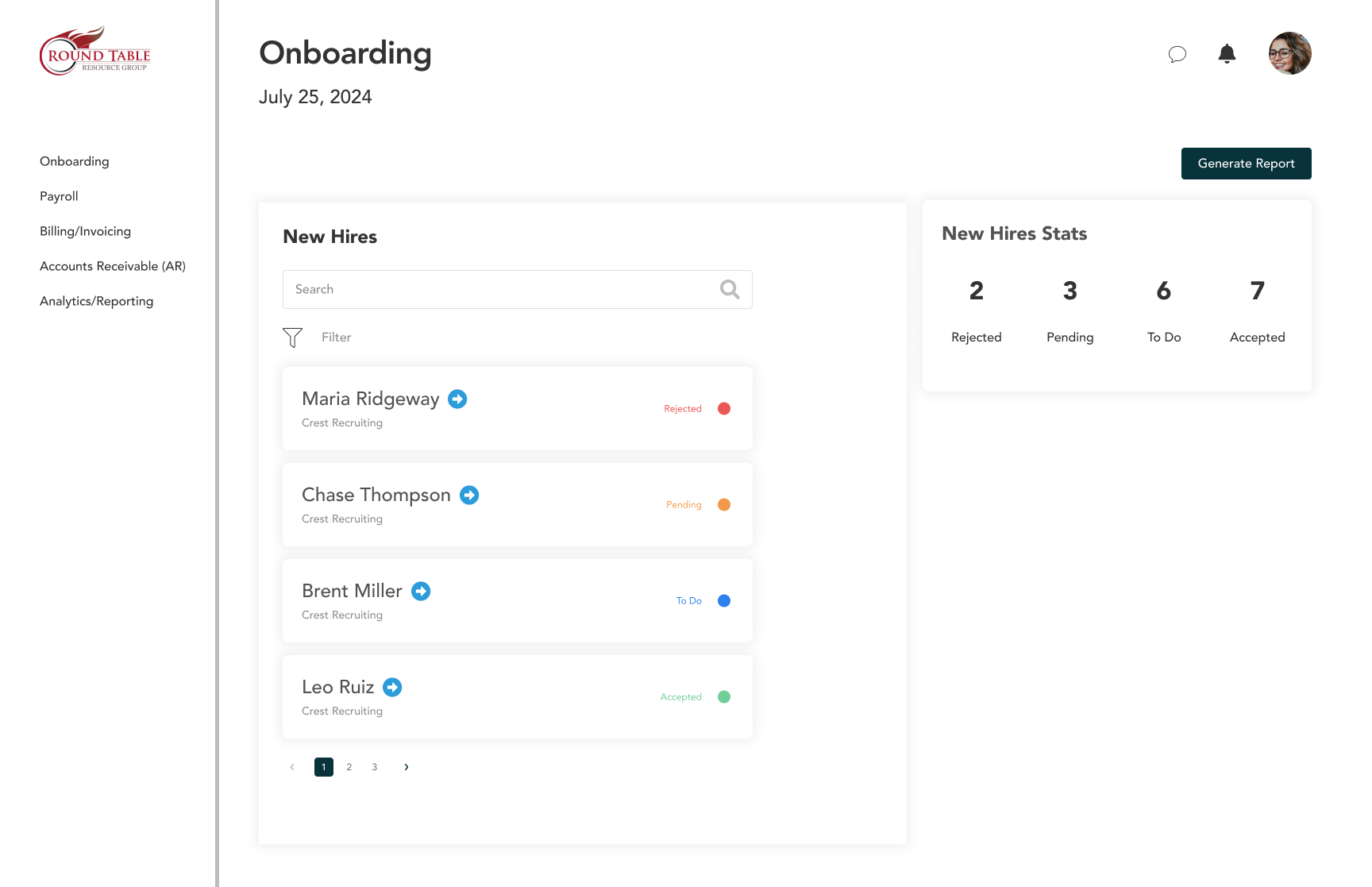The height and width of the screenshot is (887, 1372).
Task: Open Brent Miller's details arrow
Action: (x=422, y=591)
